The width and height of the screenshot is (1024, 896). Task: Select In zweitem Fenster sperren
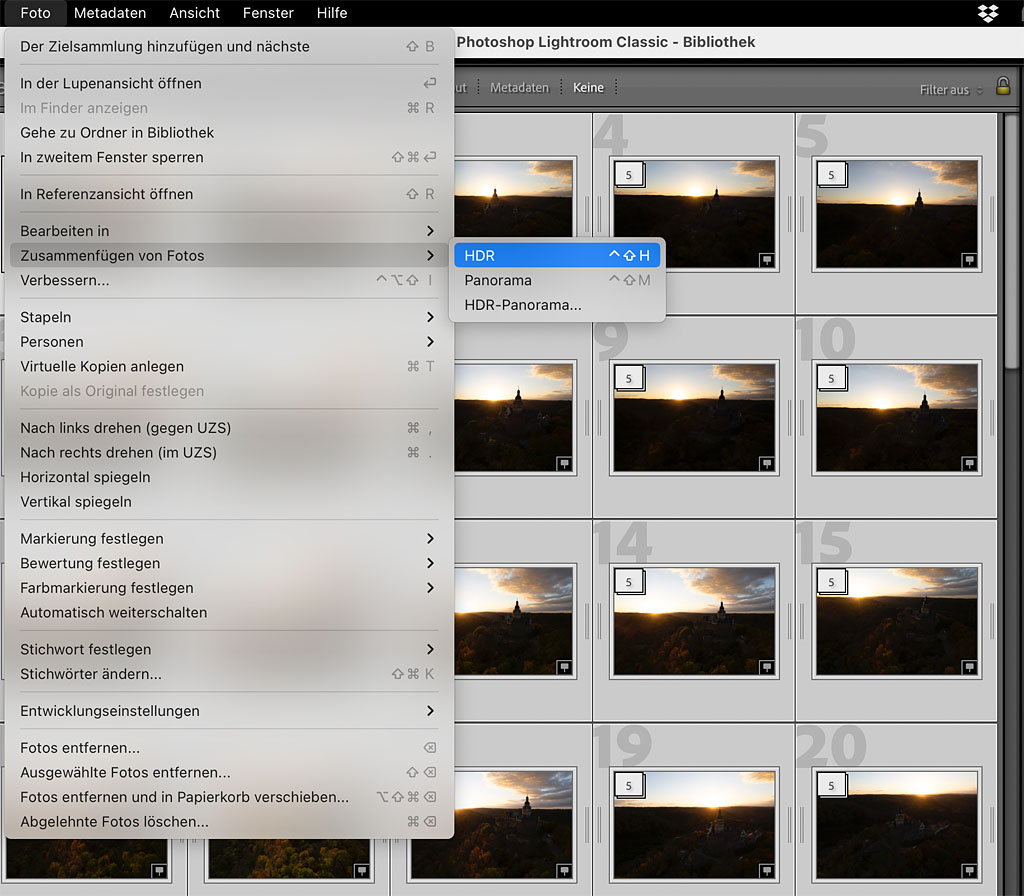tap(229, 157)
